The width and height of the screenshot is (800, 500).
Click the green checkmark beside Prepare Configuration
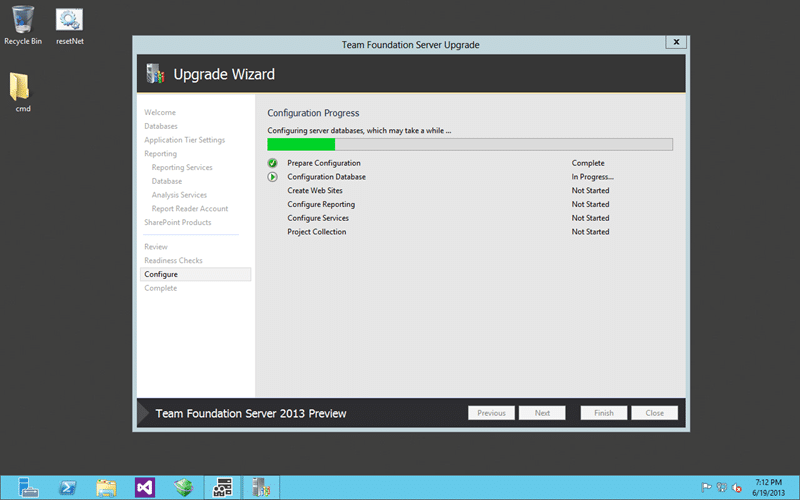(272, 163)
